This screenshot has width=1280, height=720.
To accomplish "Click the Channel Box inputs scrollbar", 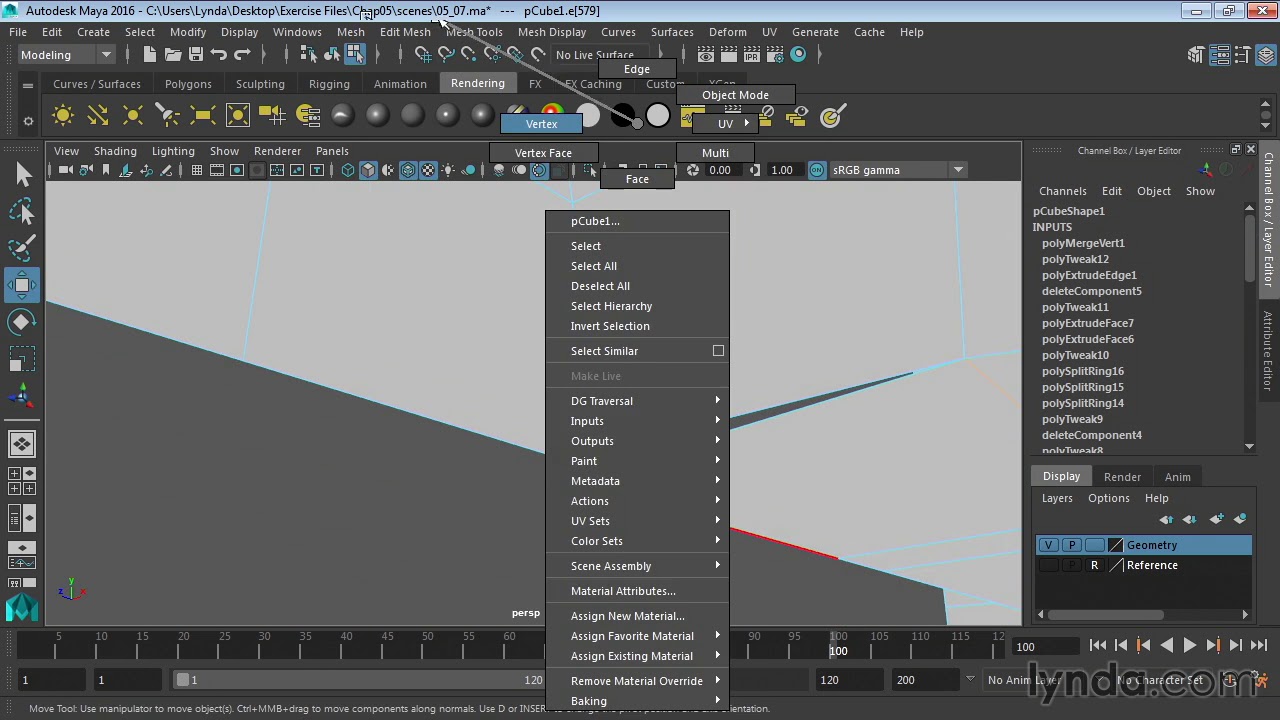I will click(1249, 250).
